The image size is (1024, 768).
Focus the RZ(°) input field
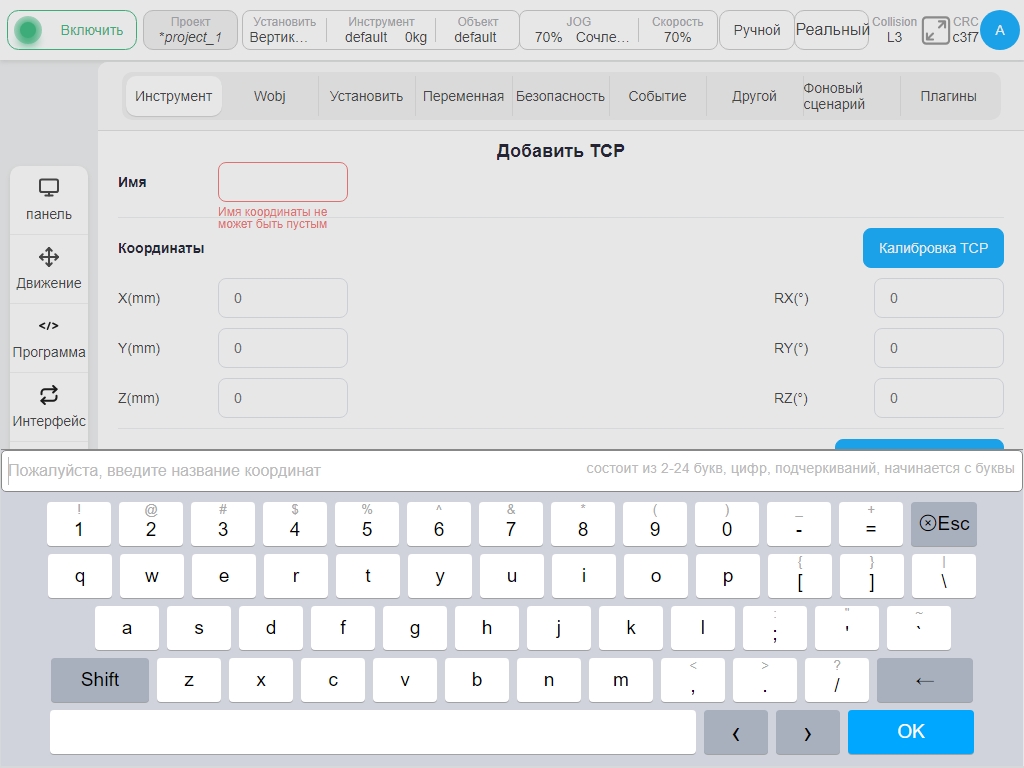pos(938,398)
